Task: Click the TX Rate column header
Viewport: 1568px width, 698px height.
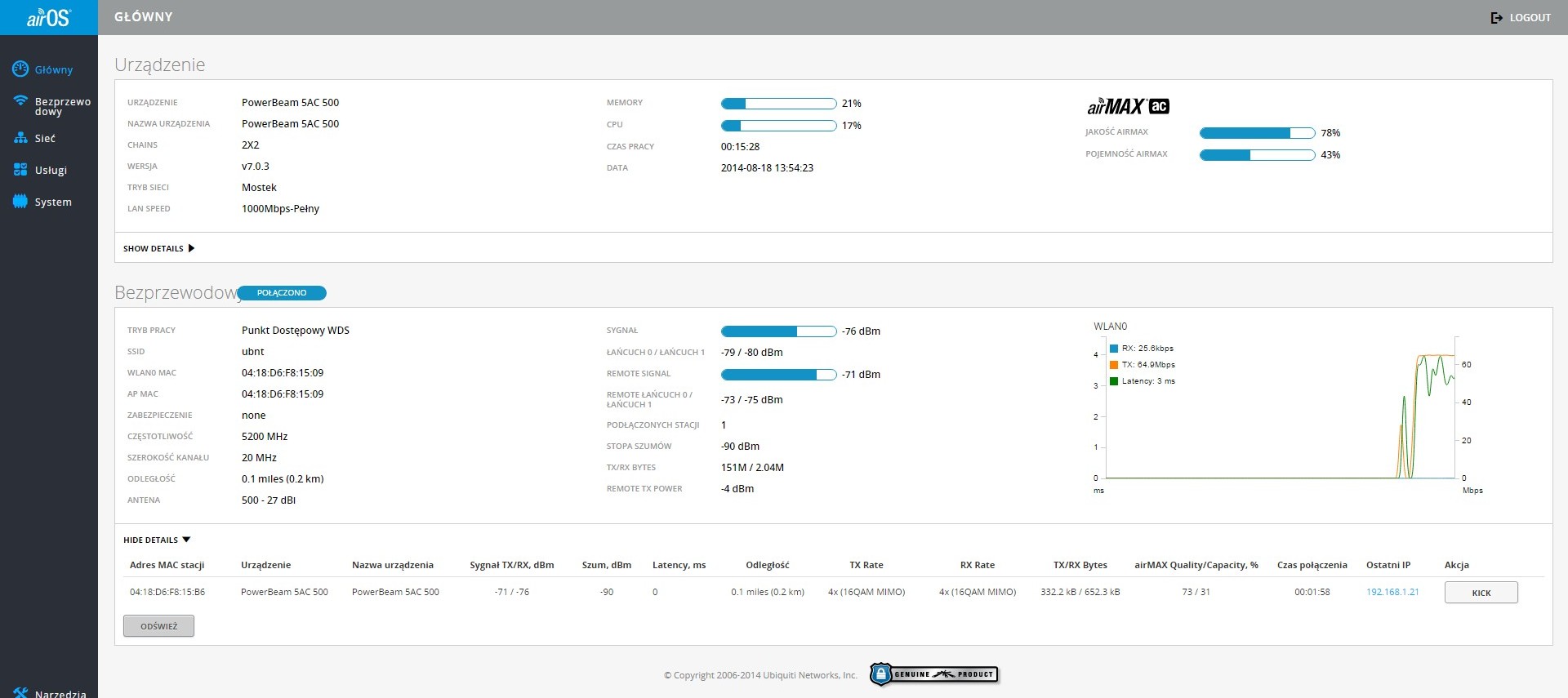Action: 866,565
